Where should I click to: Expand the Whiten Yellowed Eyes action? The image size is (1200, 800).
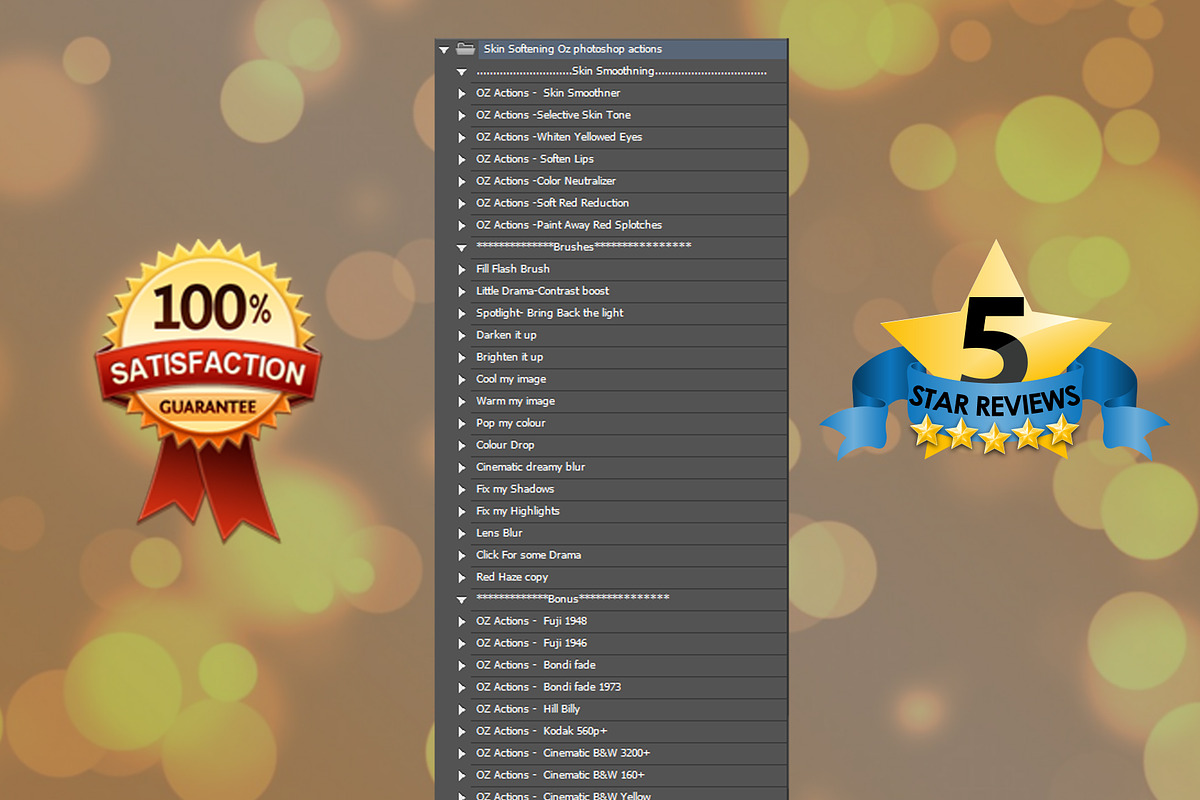pos(462,137)
